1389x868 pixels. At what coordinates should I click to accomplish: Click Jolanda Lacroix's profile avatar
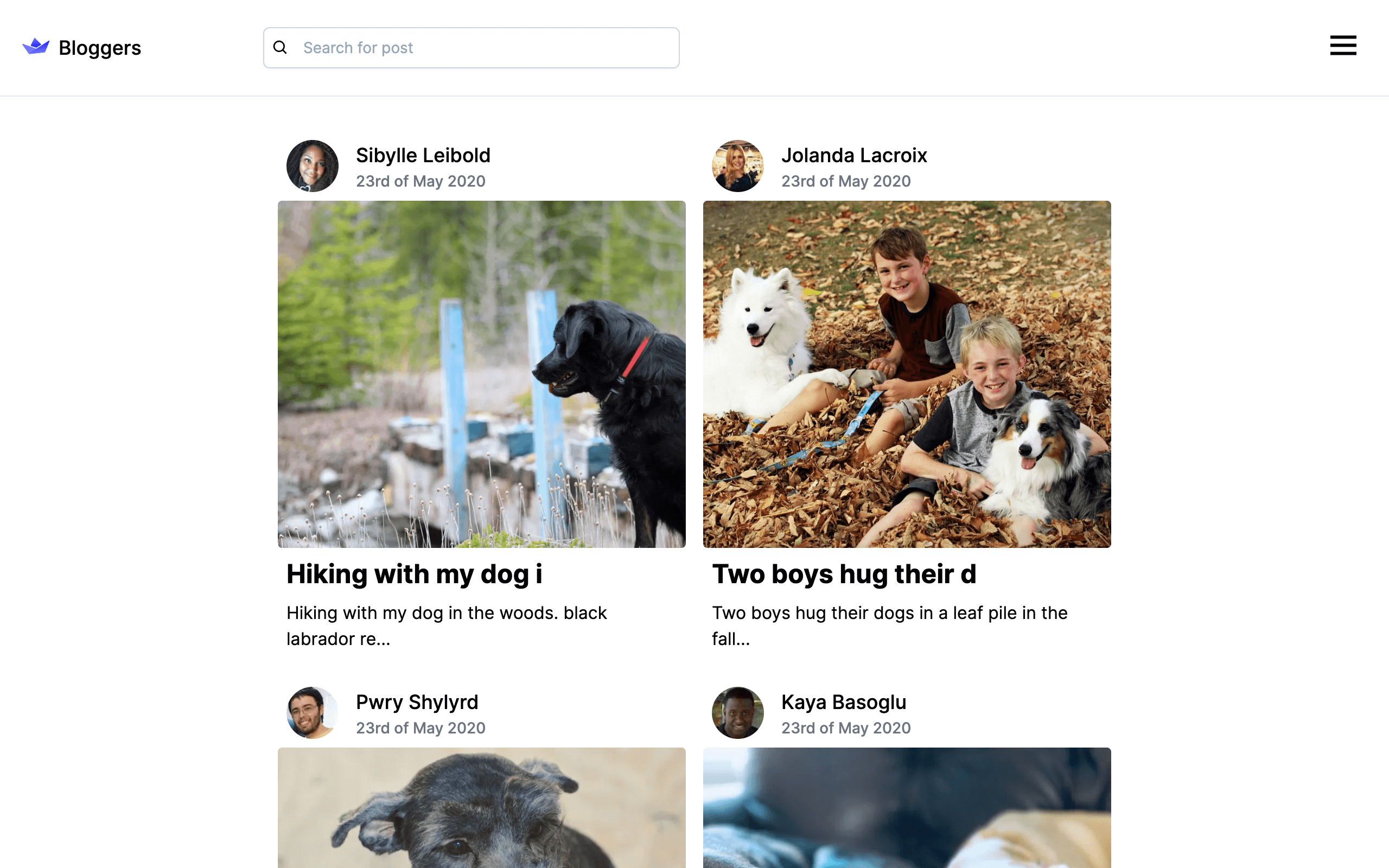(737, 166)
